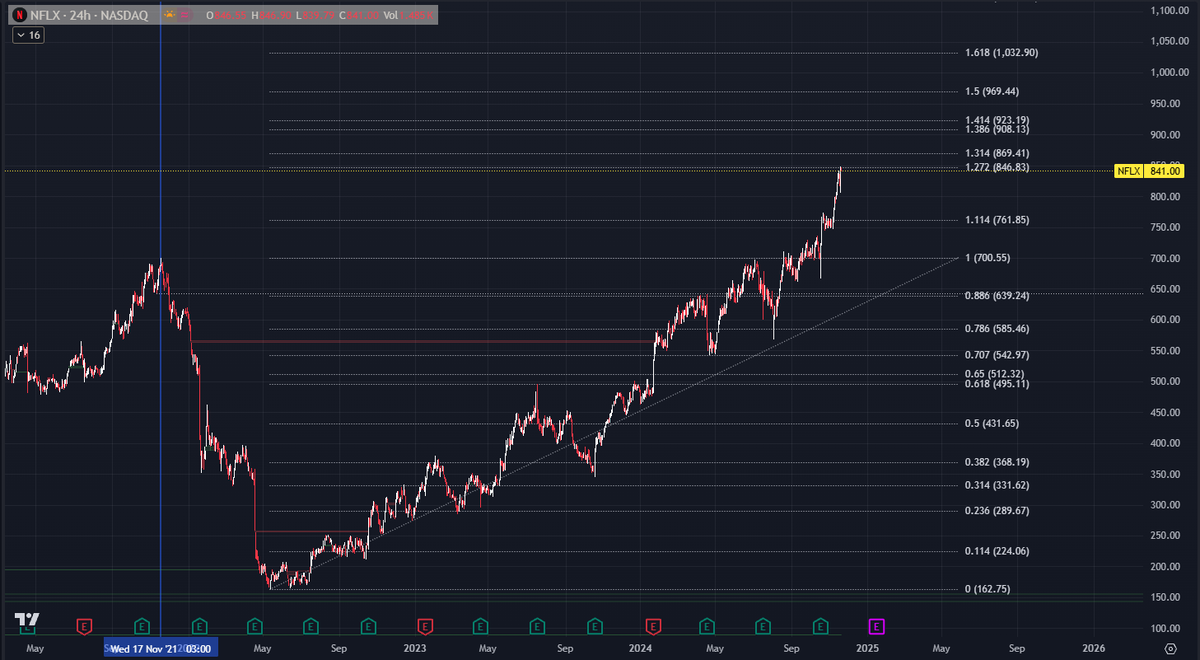
Task: Click Fibonacci label 0.5 (431.65)
Action: [x=992, y=423]
